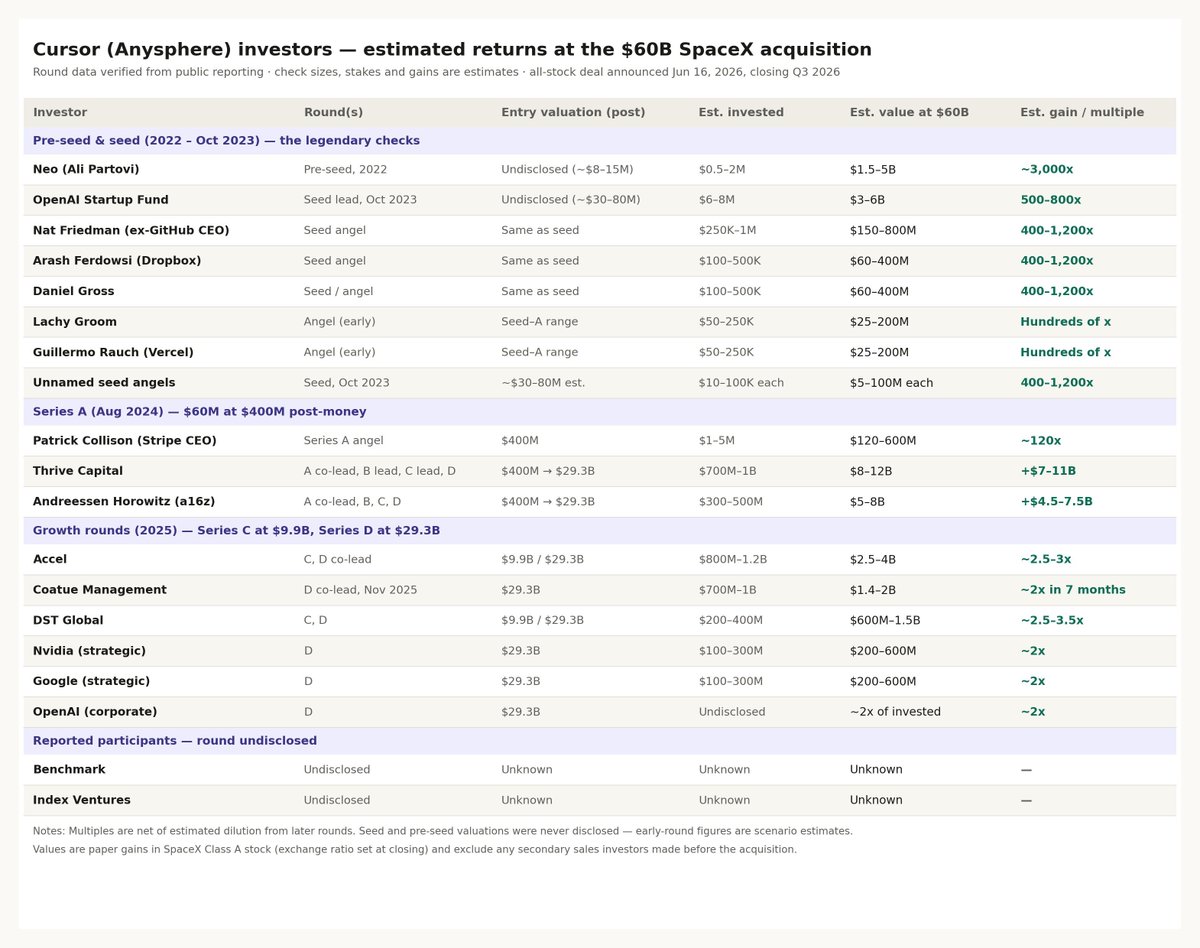1200x948 pixels.
Task: Click the 'Thrive Capital' investor name
Action: point(78,471)
